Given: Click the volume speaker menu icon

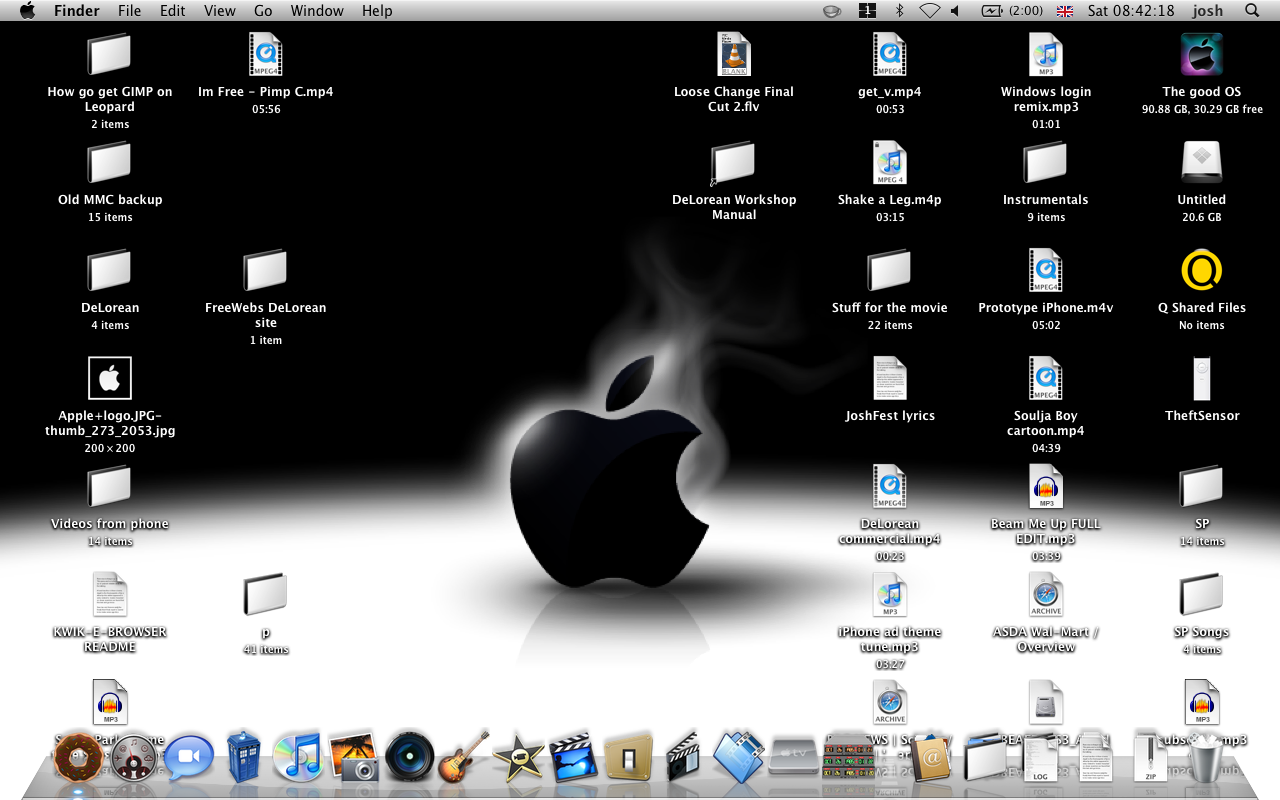Looking at the screenshot, I should (x=955, y=11).
